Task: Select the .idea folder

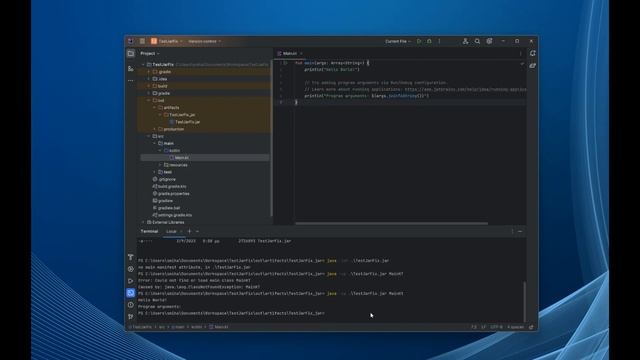Action: pyautogui.click(x=160, y=79)
